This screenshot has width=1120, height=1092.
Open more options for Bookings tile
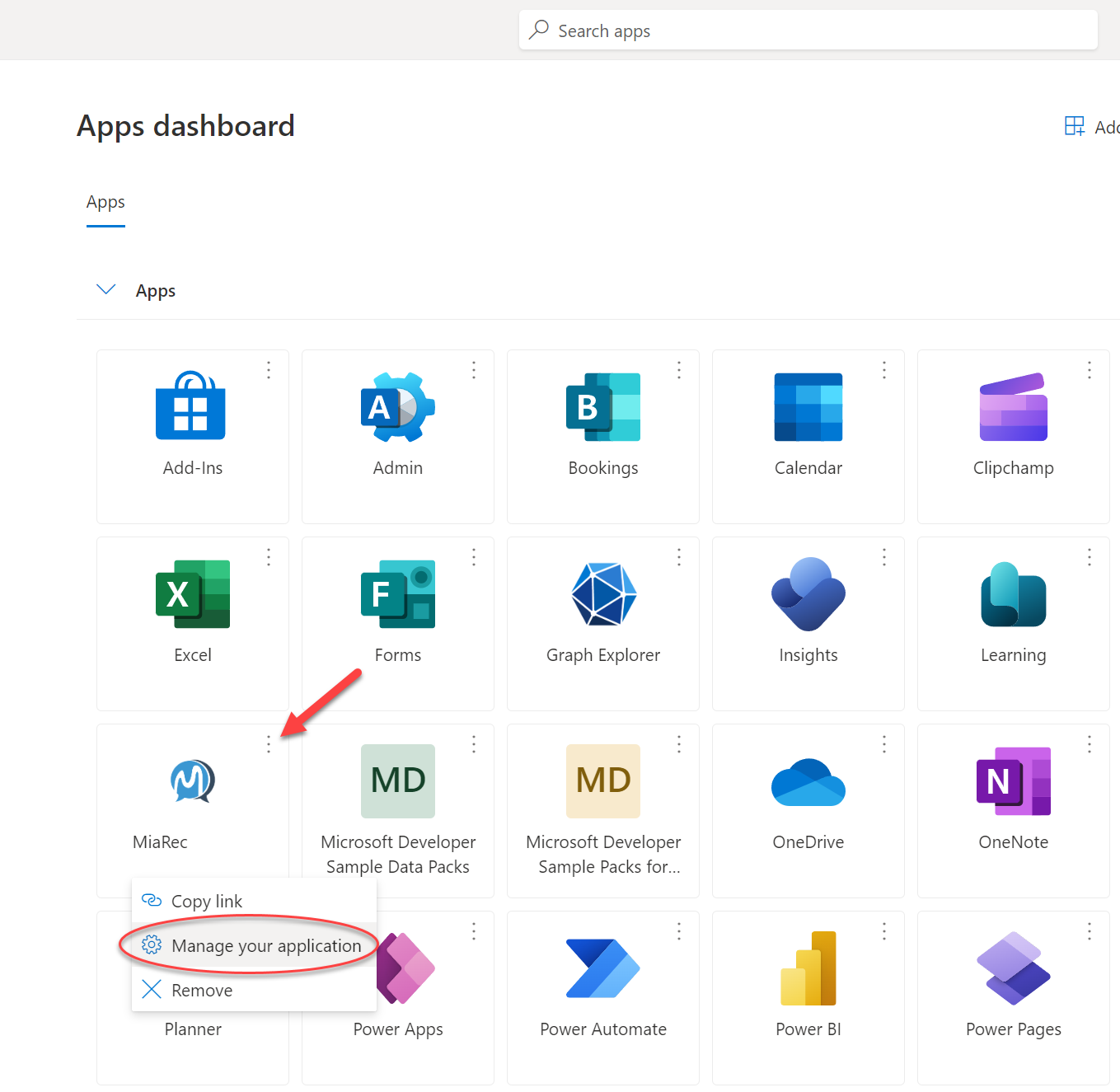[x=679, y=370]
